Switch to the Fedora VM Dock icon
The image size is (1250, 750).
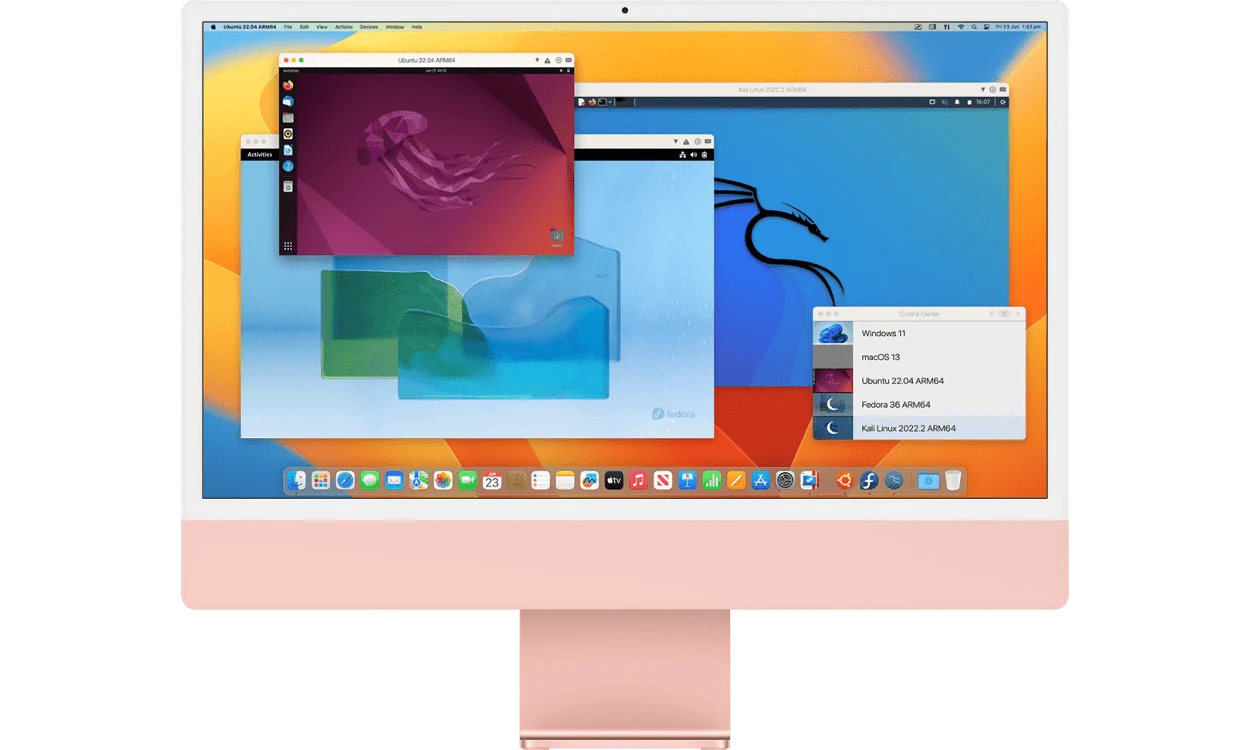[x=869, y=481]
